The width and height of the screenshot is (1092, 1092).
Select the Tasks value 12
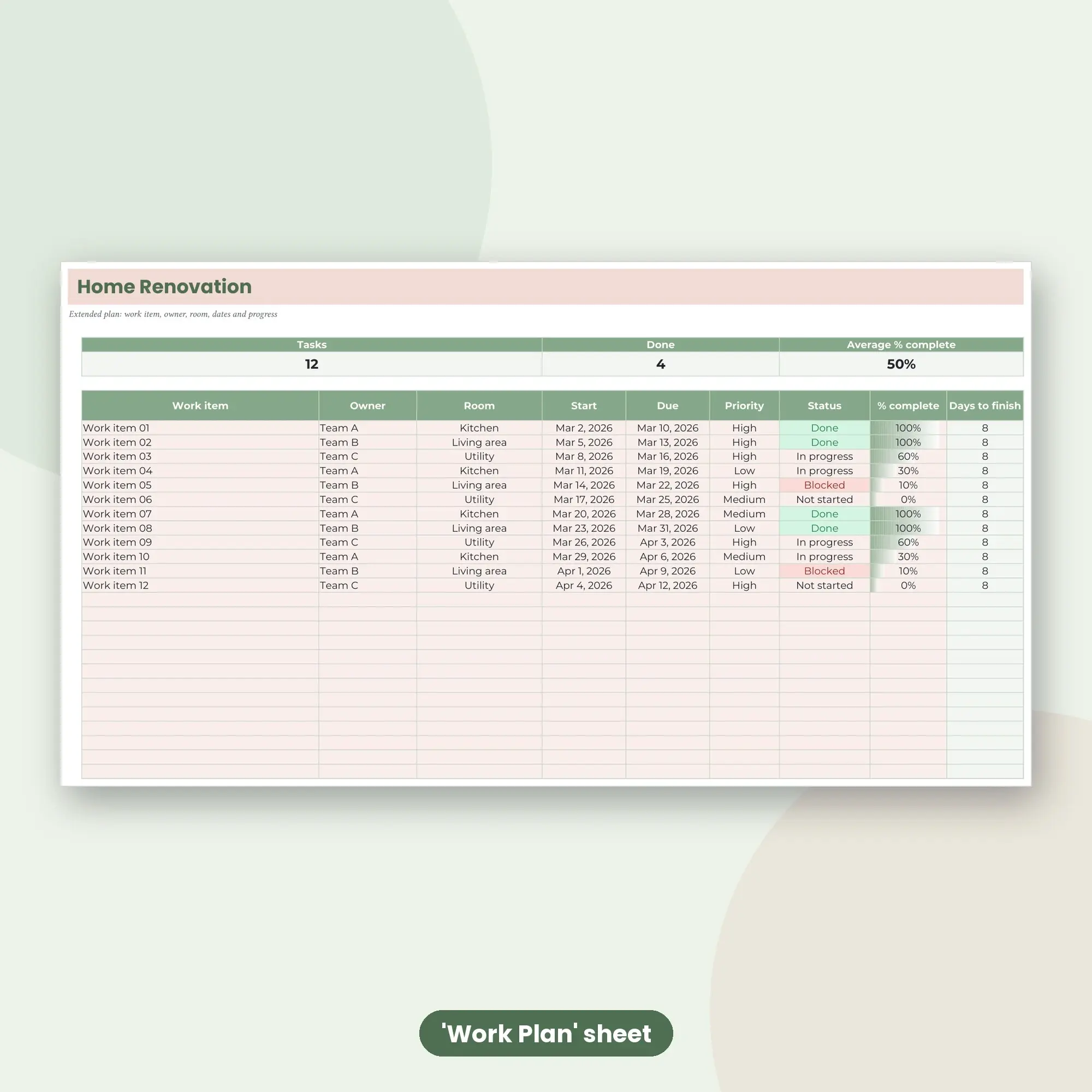[311, 364]
